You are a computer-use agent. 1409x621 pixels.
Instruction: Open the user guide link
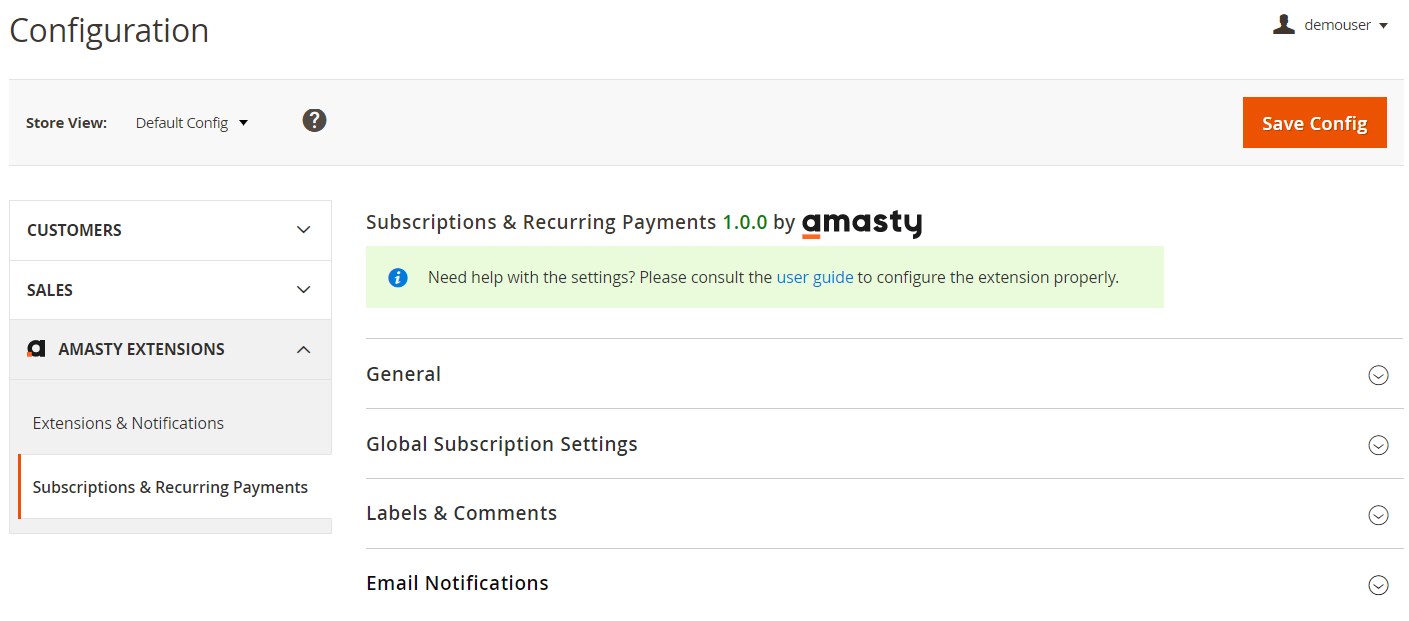tap(815, 277)
